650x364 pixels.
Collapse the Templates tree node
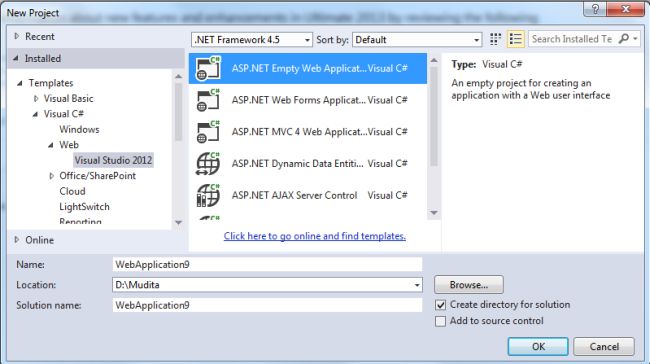coord(19,83)
